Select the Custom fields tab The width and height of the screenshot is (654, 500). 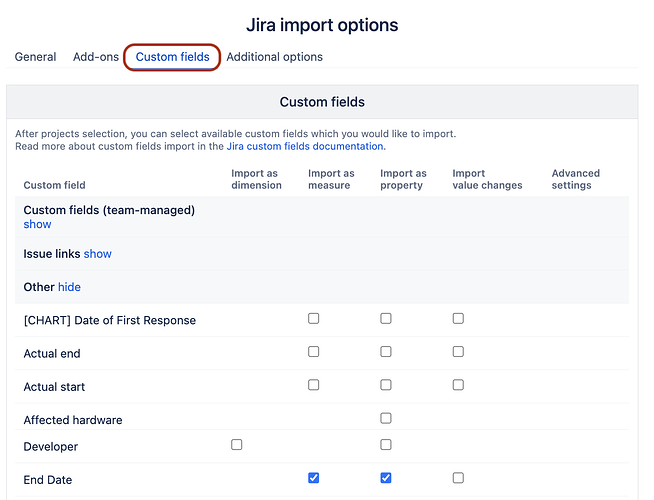click(x=172, y=57)
